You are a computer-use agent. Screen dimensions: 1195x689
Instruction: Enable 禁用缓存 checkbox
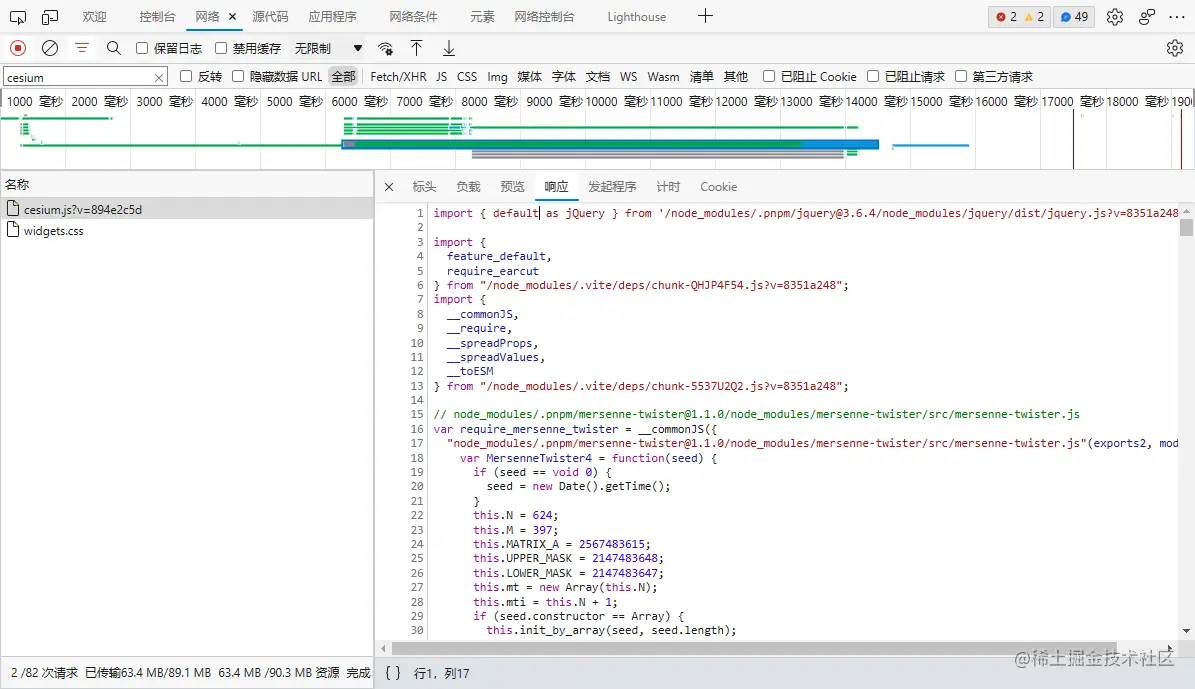pos(221,48)
